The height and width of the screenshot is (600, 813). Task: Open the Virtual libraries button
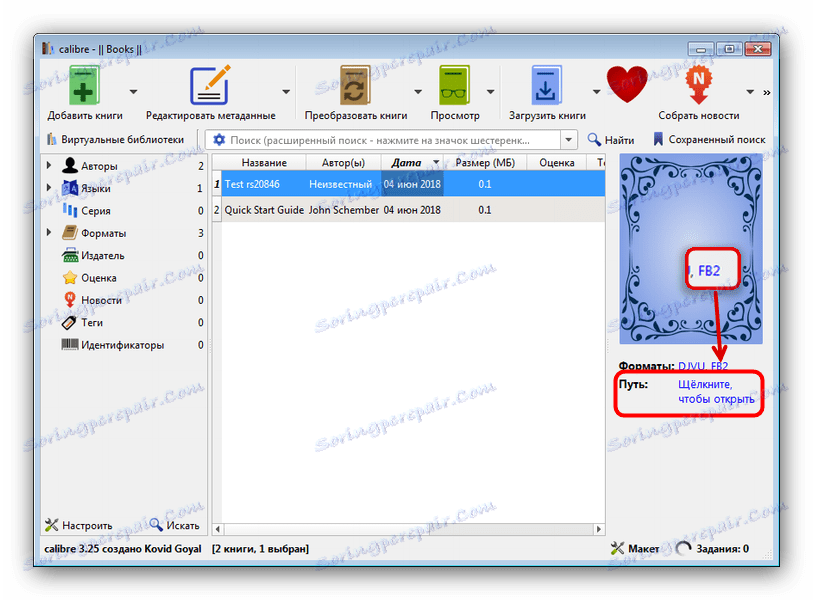click(115, 139)
